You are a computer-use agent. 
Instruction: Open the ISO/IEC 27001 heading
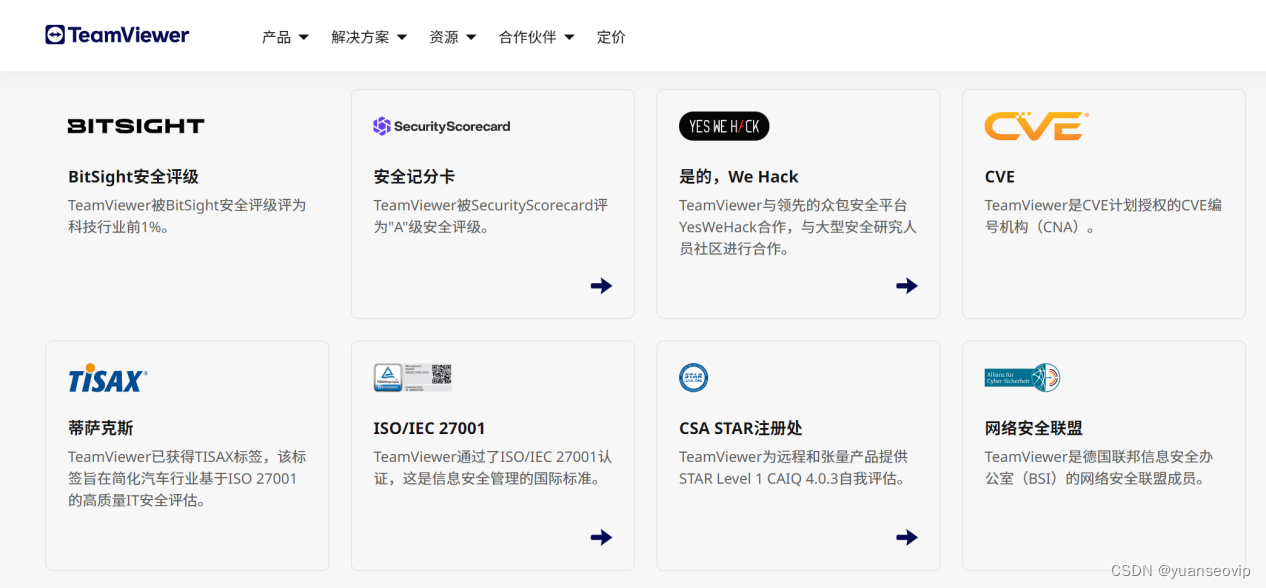tap(429, 428)
